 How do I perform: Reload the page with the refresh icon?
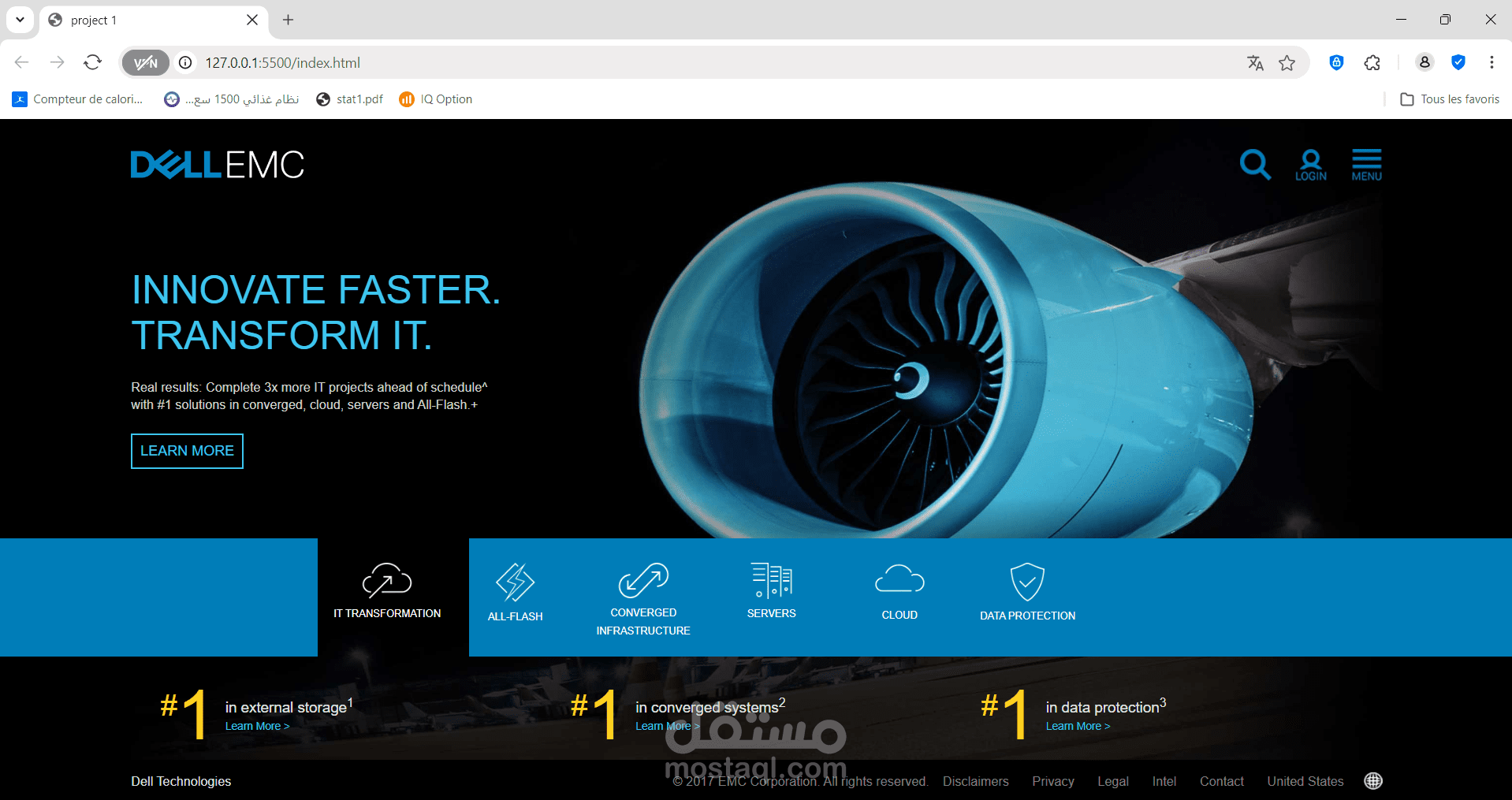pyautogui.click(x=93, y=62)
